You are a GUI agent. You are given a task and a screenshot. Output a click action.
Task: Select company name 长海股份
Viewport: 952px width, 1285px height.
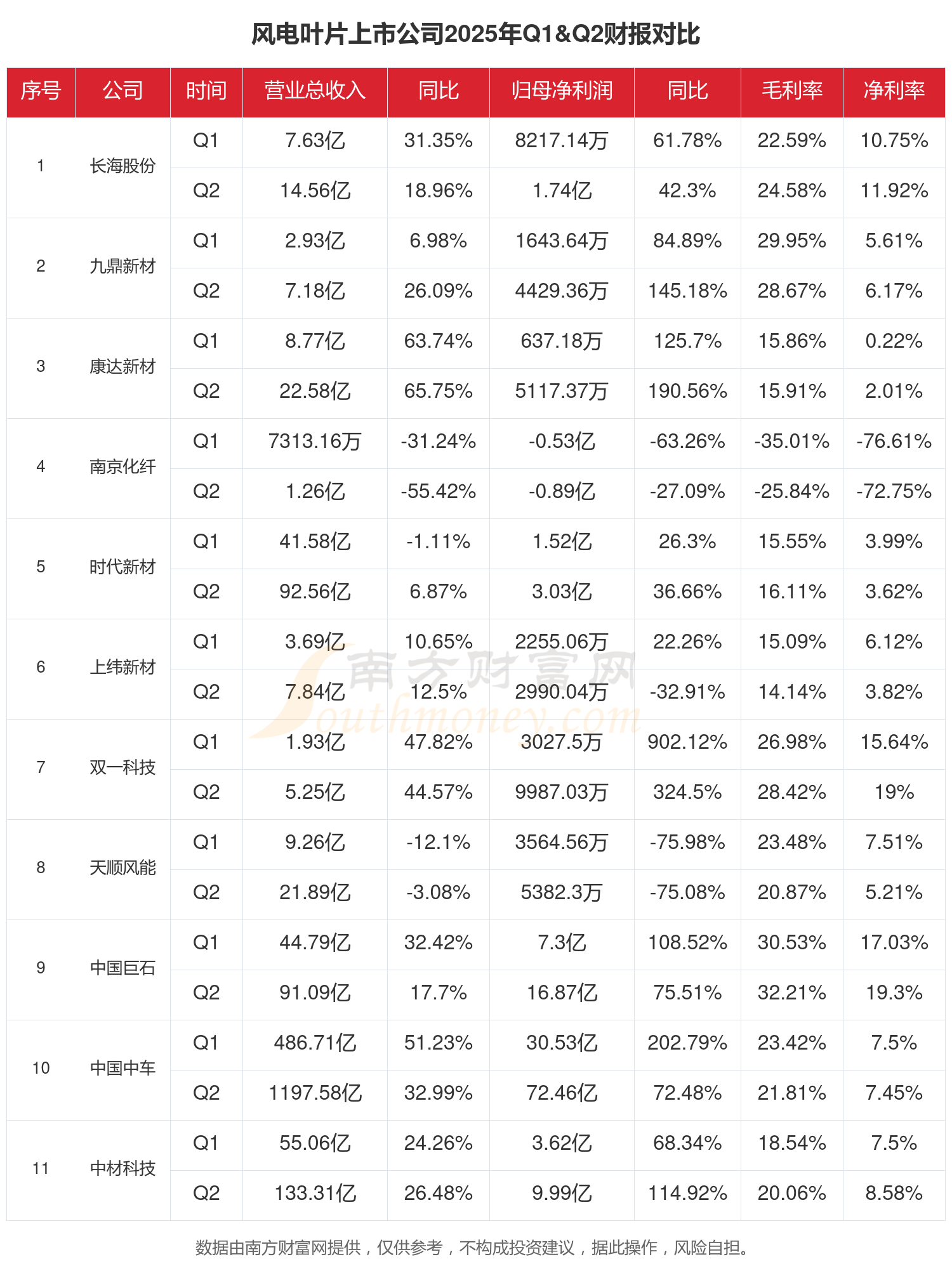point(122,166)
